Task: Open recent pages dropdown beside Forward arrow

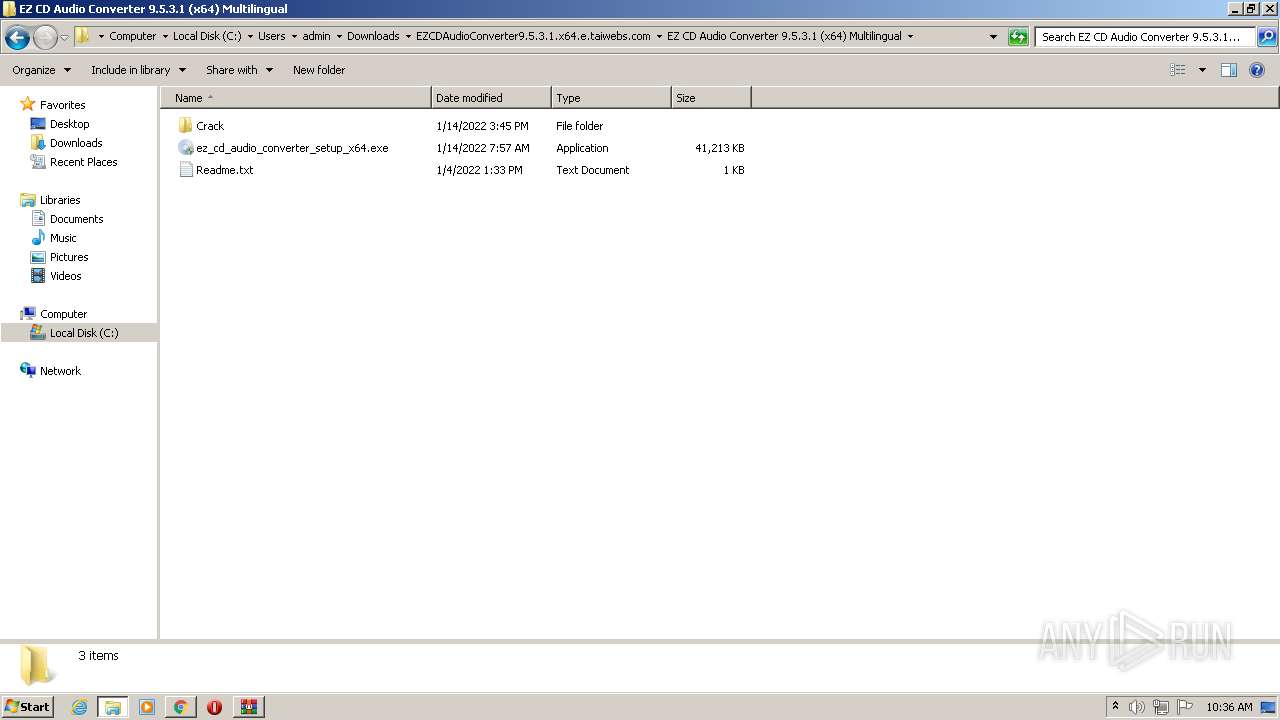Action: (x=65, y=38)
